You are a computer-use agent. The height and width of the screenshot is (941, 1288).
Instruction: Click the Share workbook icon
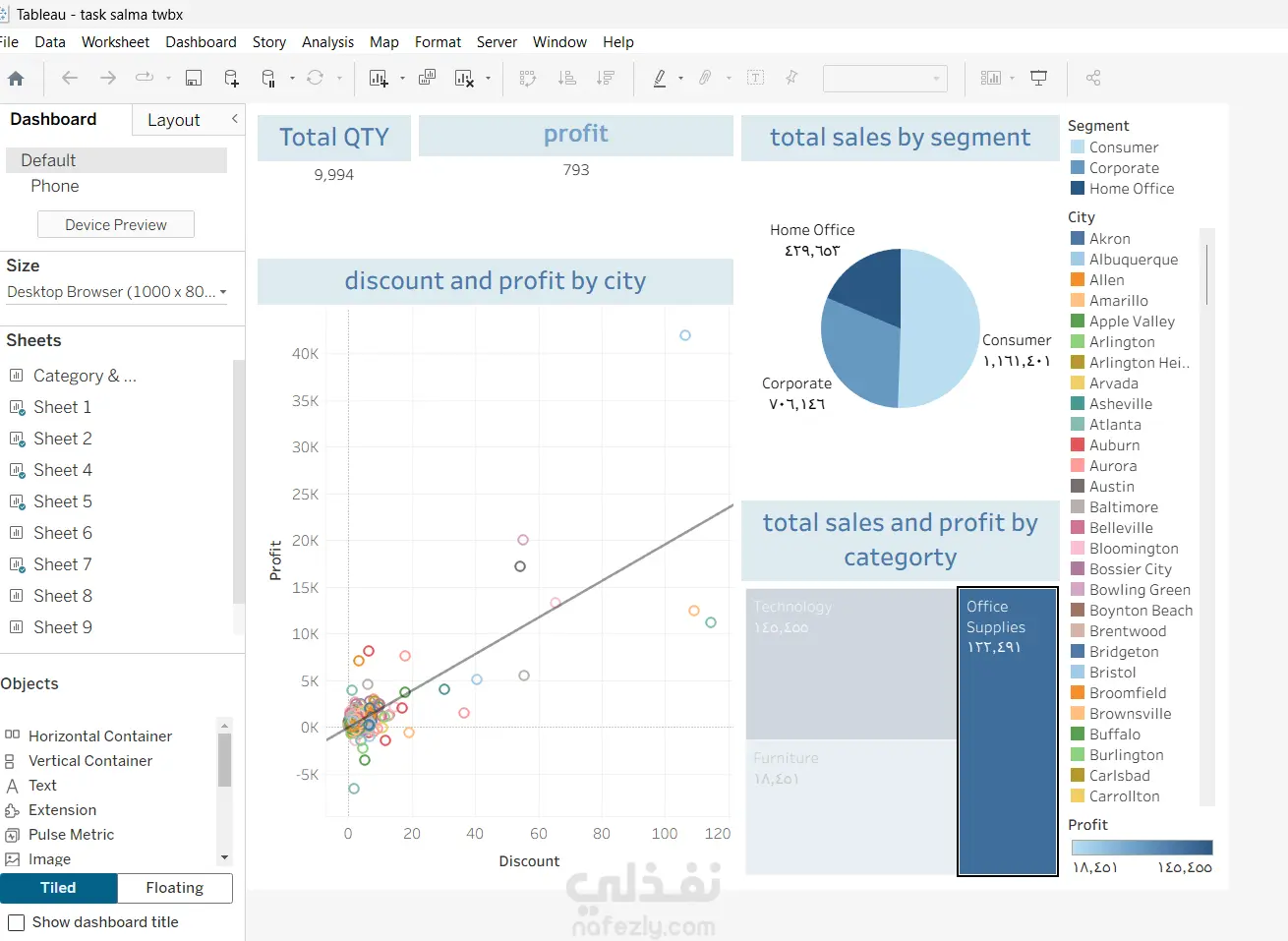click(1092, 78)
